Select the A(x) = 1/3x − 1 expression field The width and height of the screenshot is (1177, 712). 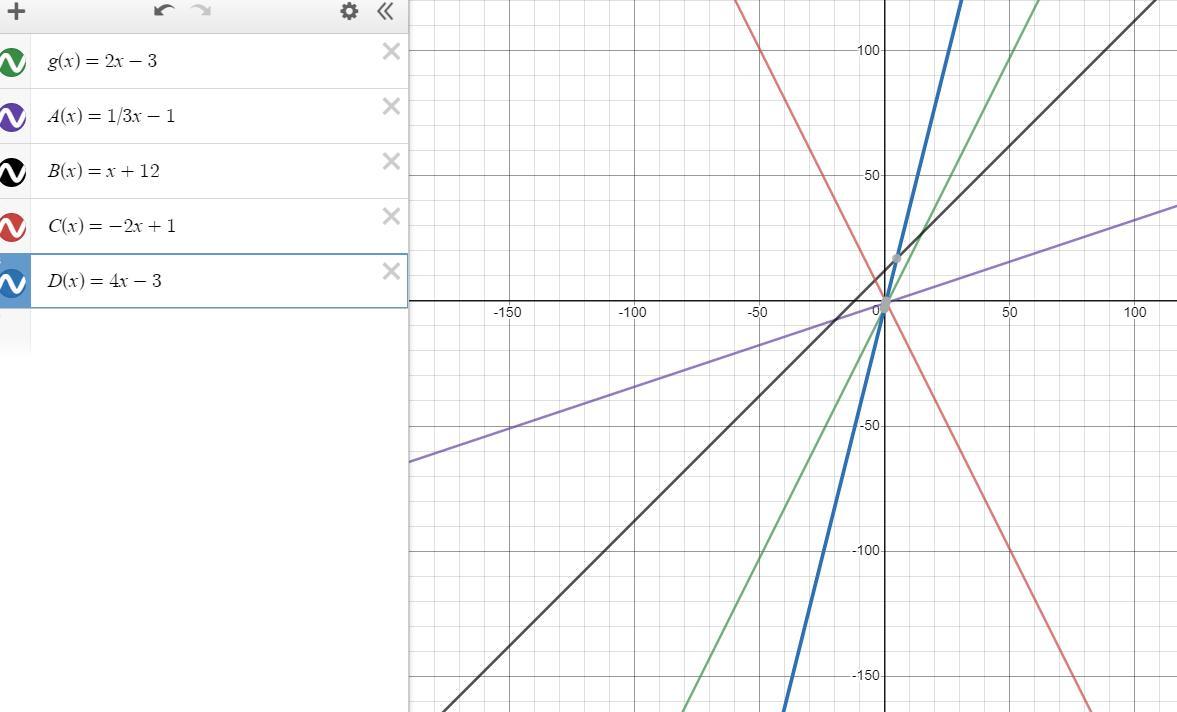point(218,116)
